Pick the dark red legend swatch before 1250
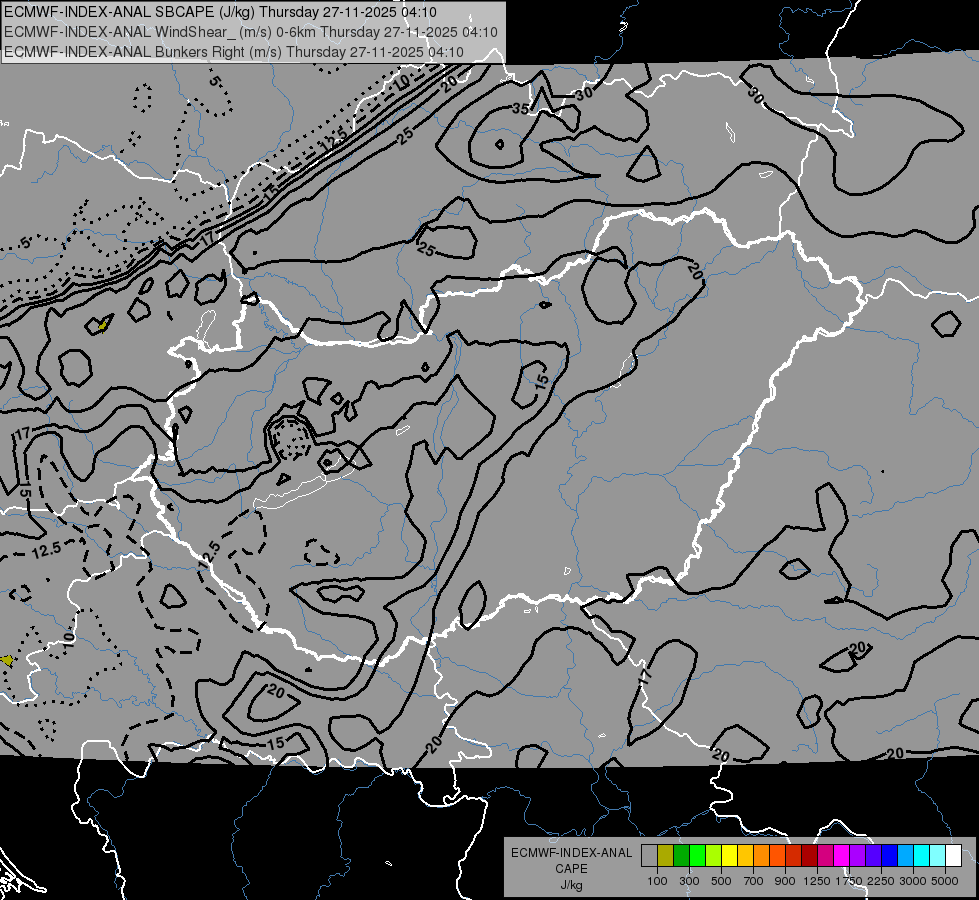The height and width of the screenshot is (900, 979). 810,855
